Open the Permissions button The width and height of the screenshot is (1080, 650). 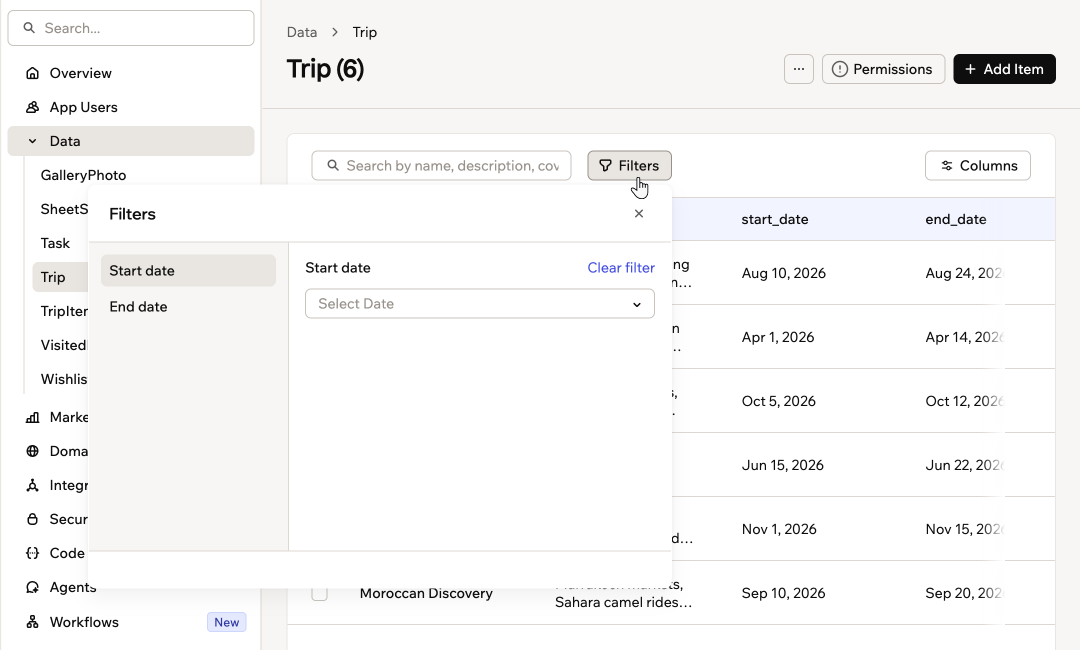pos(883,69)
